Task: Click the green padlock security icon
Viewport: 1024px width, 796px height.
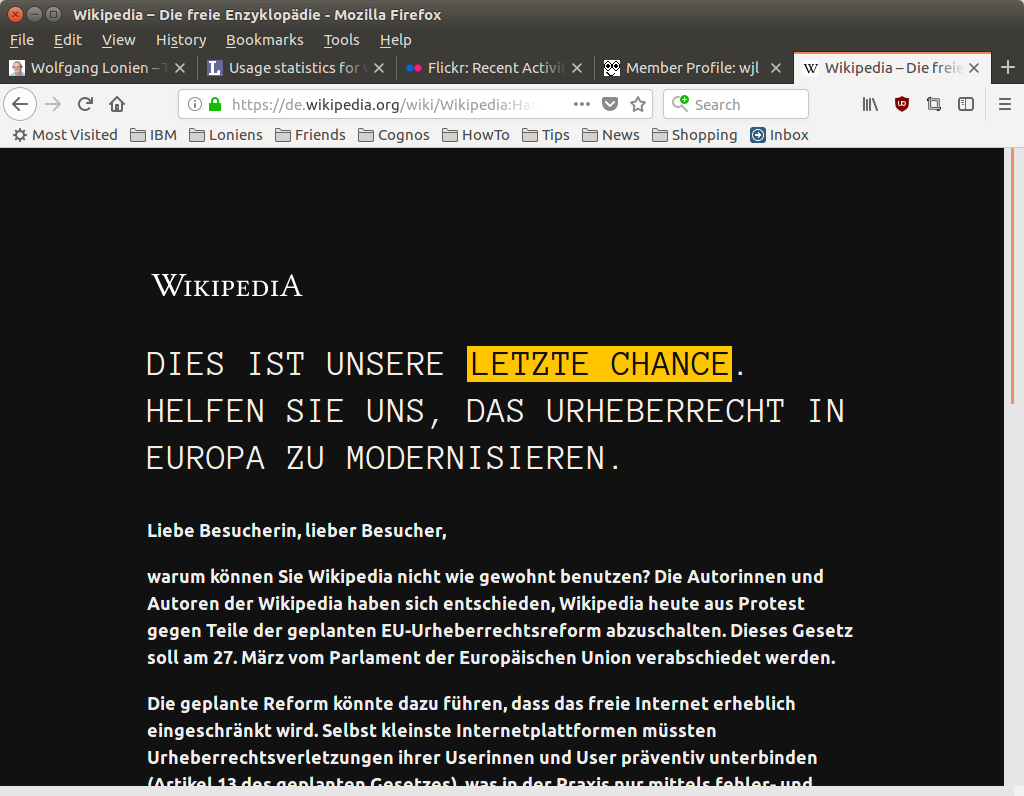Action: (x=215, y=104)
